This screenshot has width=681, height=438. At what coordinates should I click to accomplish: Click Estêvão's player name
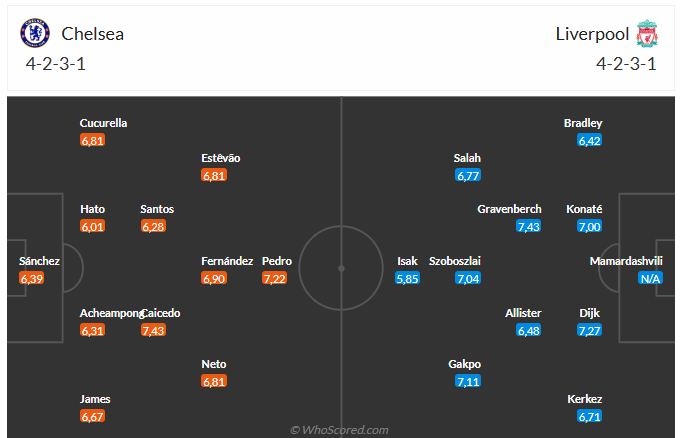[221, 158]
